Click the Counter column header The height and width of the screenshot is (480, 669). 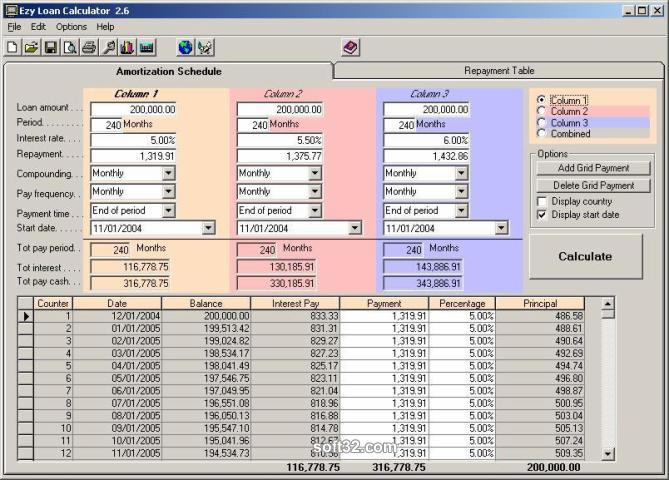tap(53, 303)
